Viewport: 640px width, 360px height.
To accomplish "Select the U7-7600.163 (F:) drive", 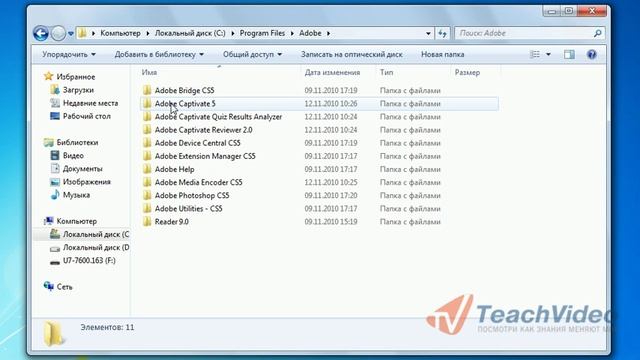I will pyautogui.click(x=89, y=260).
